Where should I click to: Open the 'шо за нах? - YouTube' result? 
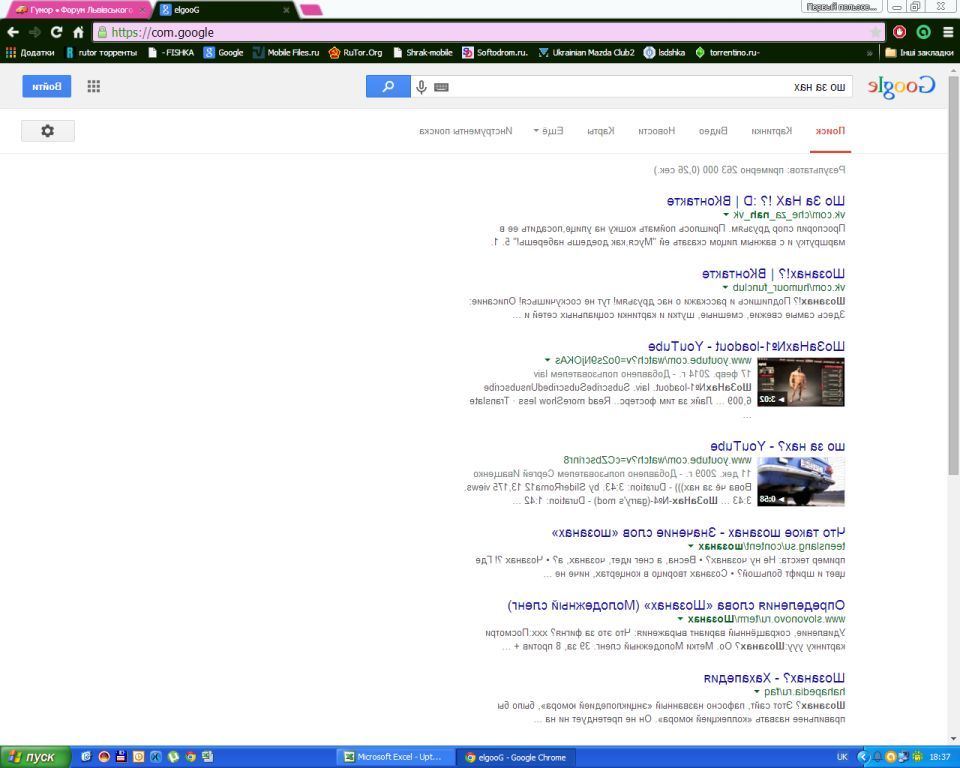[778, 446]
